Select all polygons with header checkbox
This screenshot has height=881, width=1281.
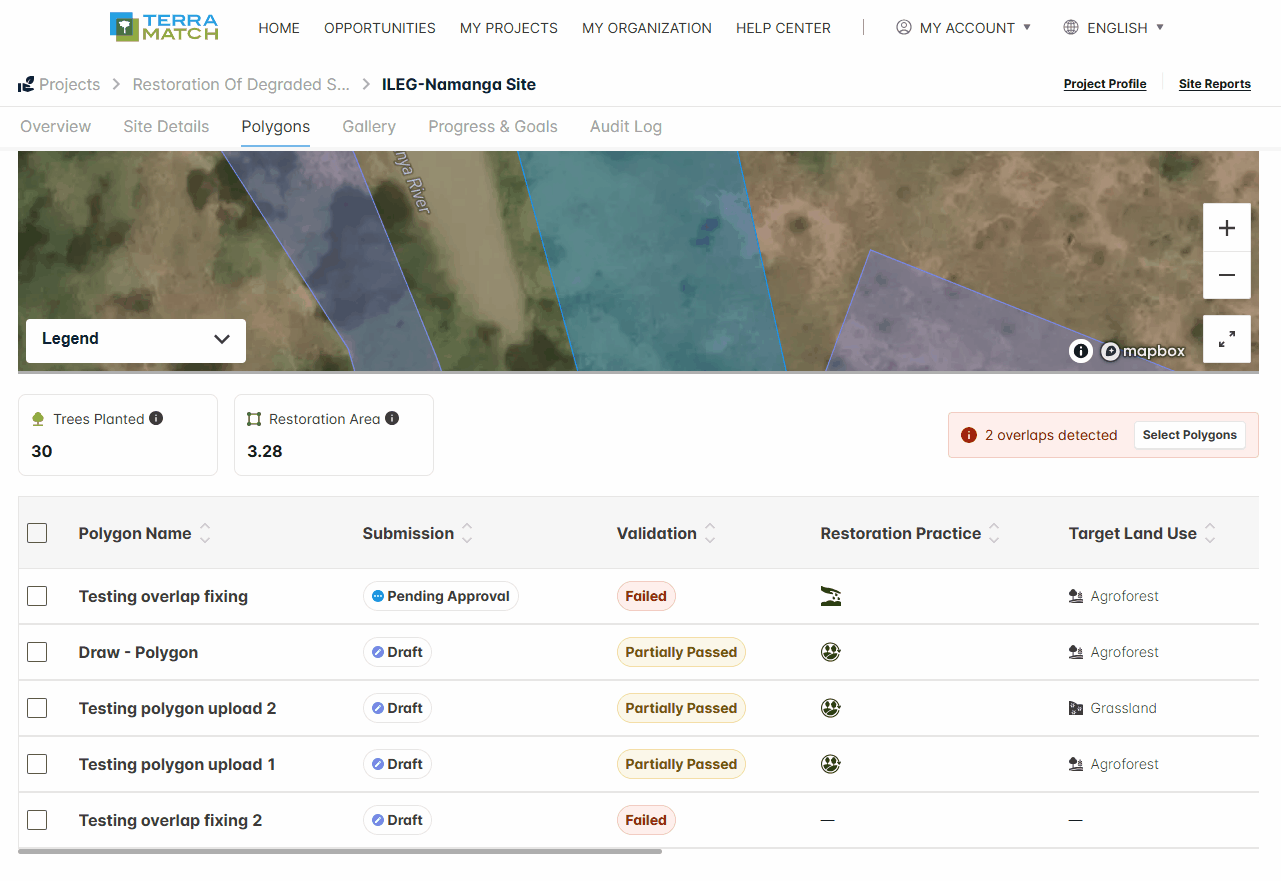(x=37, y=533)
